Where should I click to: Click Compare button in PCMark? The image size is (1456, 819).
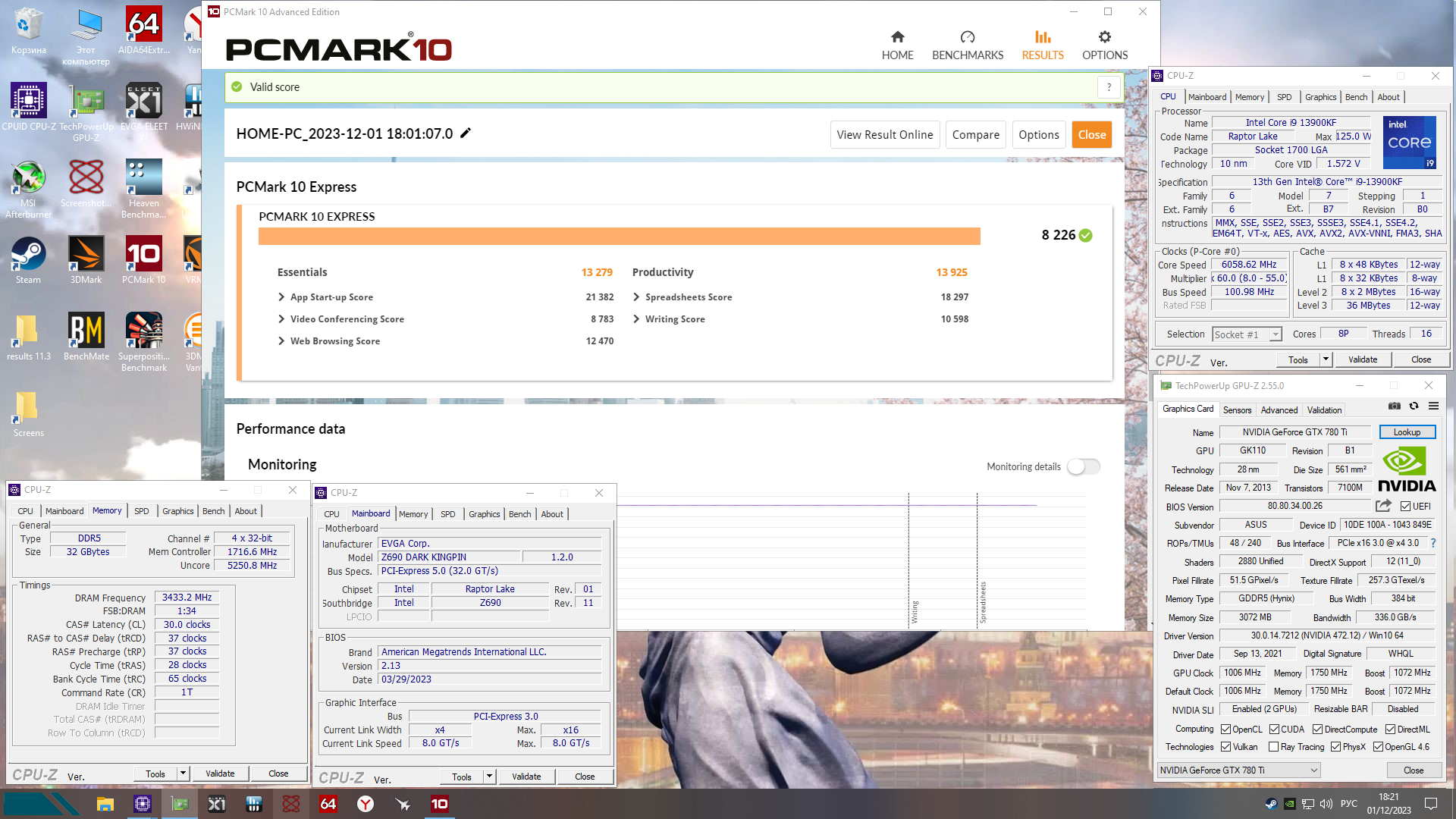coord(975,134)
